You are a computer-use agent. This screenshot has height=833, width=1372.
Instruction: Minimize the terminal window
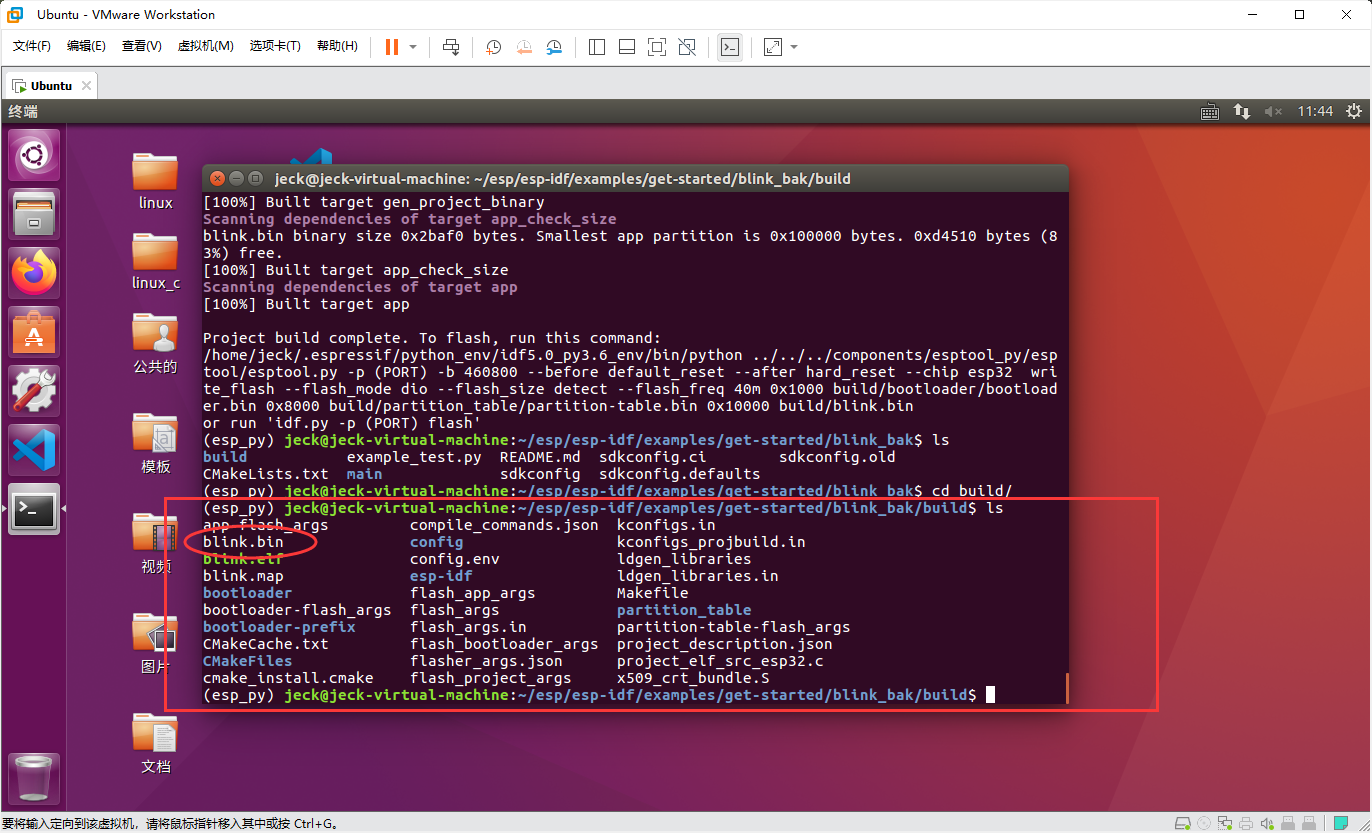(x=236, y=178)
